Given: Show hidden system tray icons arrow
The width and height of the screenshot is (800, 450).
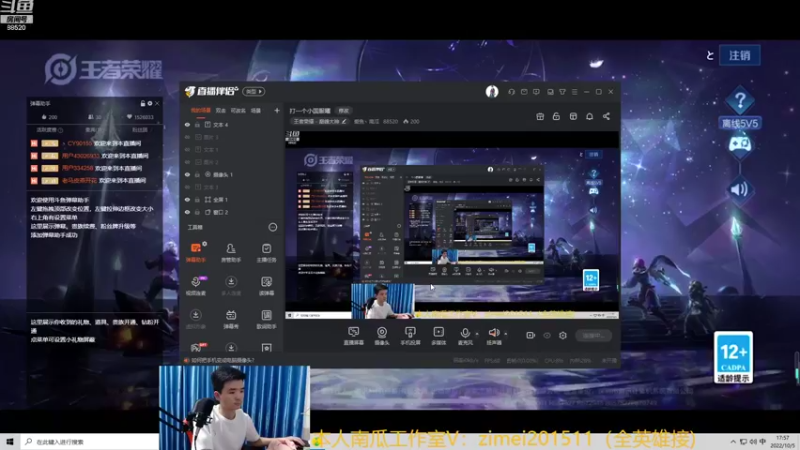Looking at the screenshot, I should (x=733, y=441).
